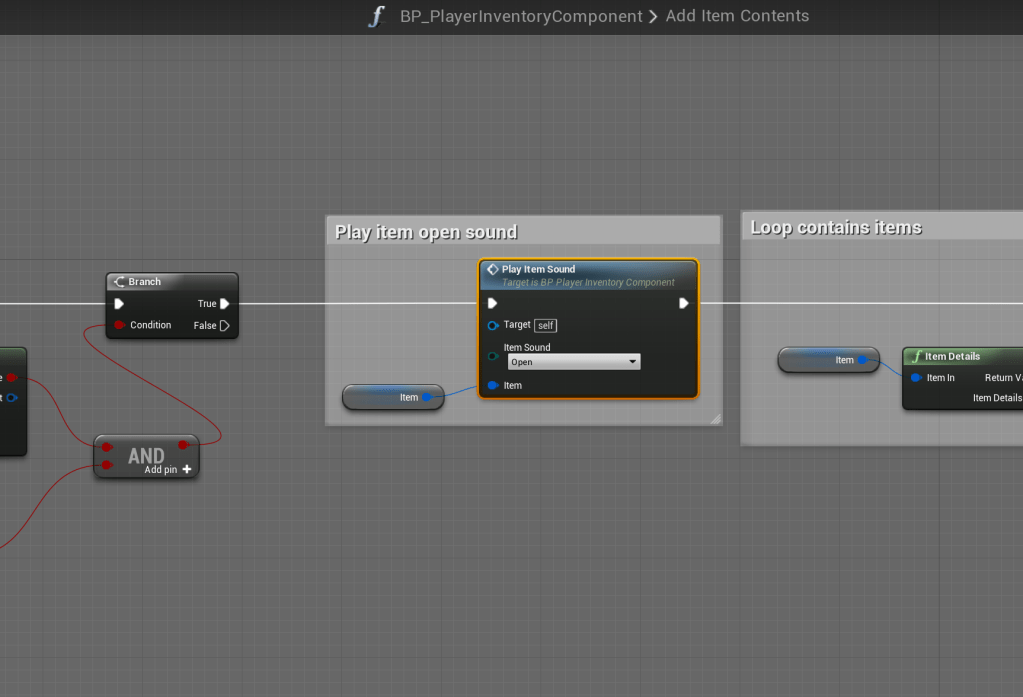
Task: Select the Item variable node in Loop contains items
Action: pyautogui.click(x=829, y=360)
